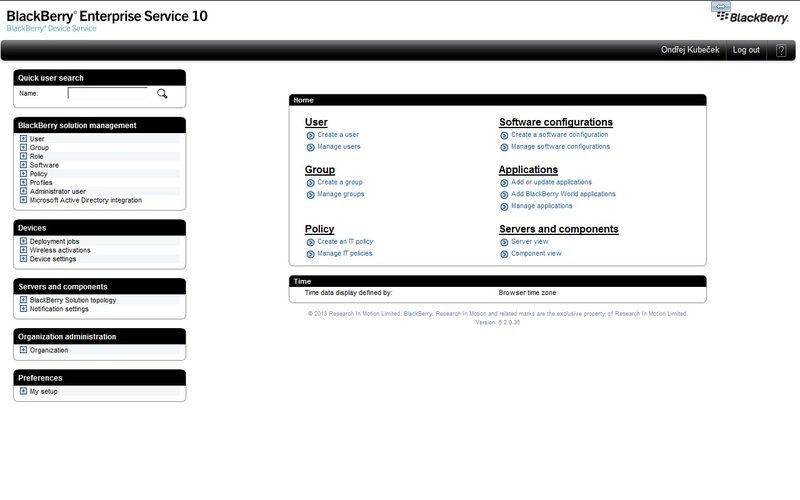Open the help question mark icon
Screen dimensions: 800x500
[781, 50]
